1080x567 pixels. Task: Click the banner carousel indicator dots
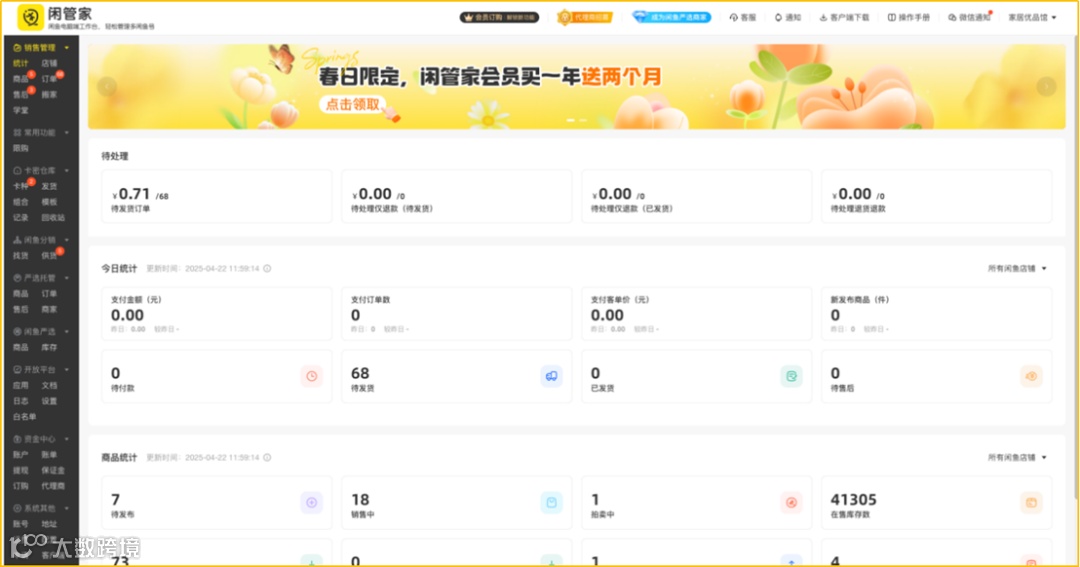[577, 120]
